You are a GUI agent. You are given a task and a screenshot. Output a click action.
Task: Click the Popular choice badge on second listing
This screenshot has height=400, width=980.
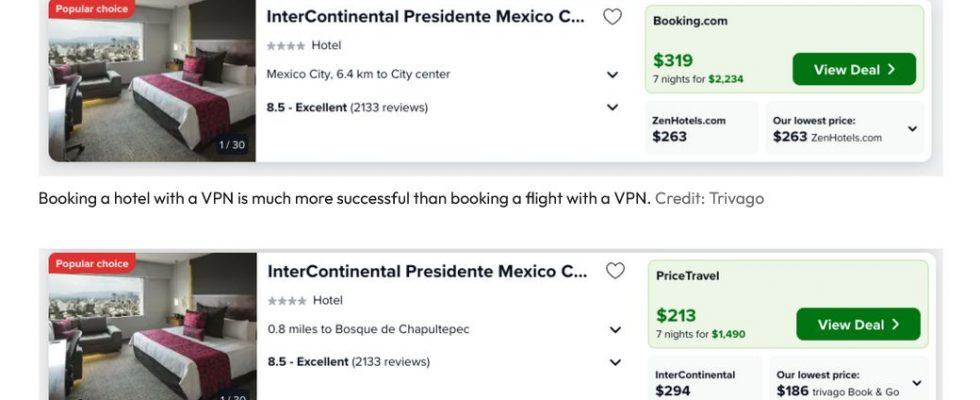[92, 264]
